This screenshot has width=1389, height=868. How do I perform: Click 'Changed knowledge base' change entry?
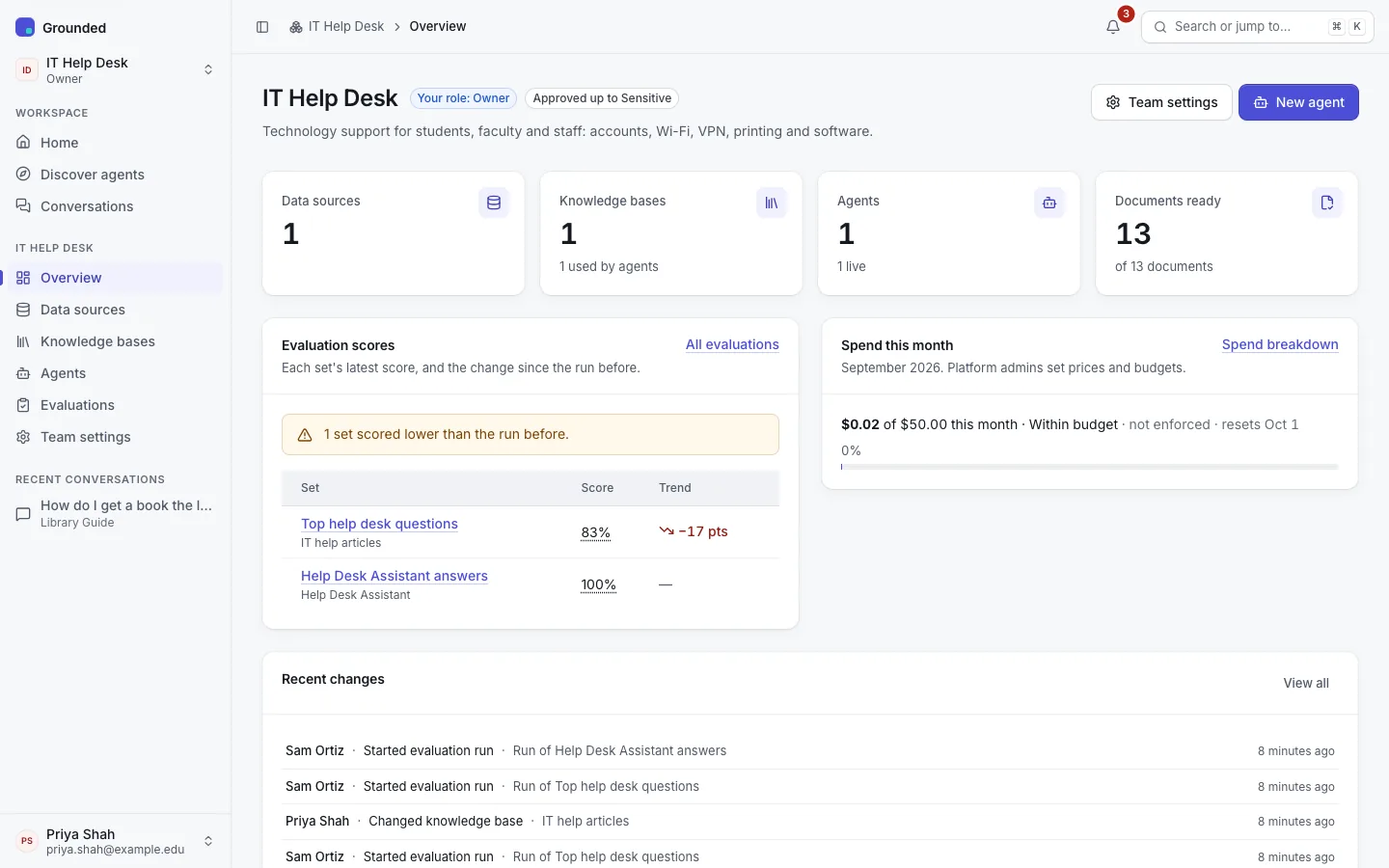coord(446,821)
